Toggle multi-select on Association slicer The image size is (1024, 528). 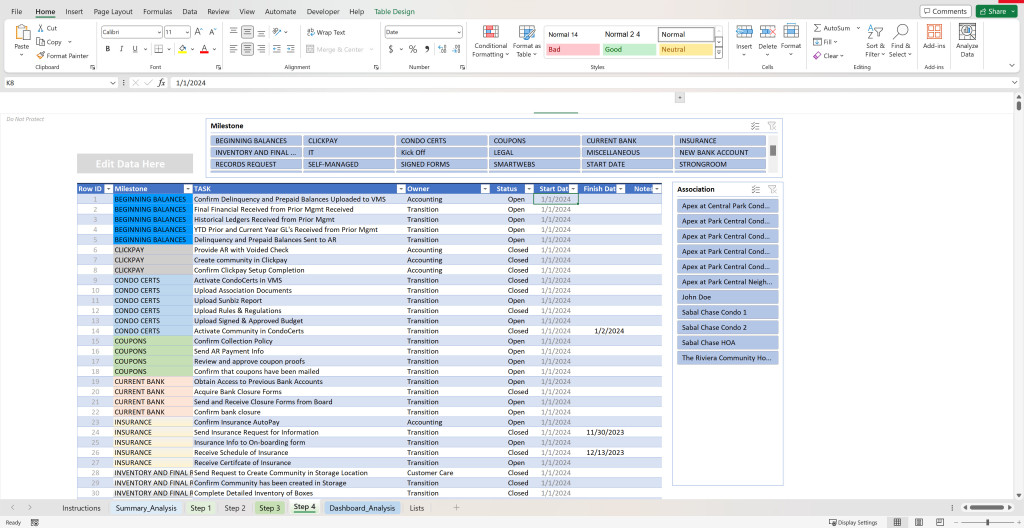tap(755, 190)
